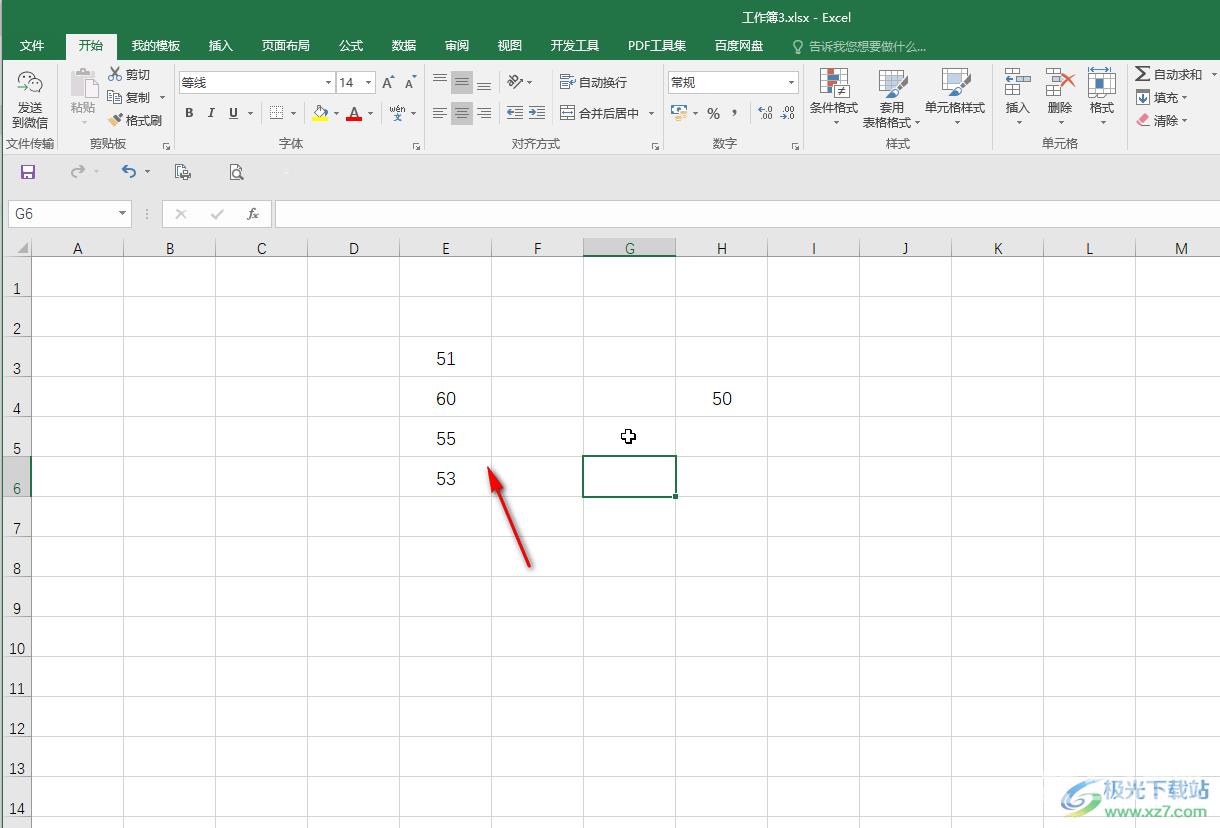Click Increase Indent icon
This screenshot has width=1220, height=828.
(537, 113)
